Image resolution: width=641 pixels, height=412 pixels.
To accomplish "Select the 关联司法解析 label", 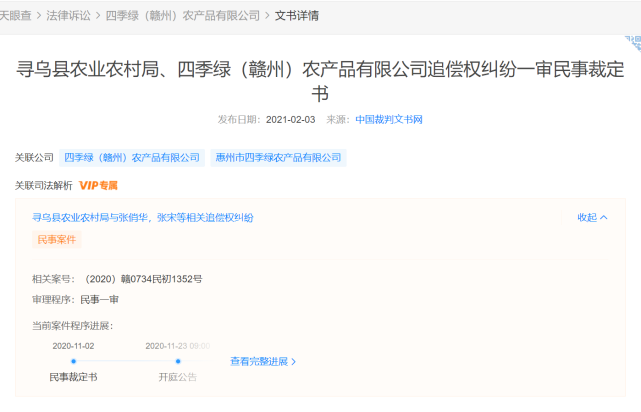I will pyautogui.click(x=44, y=186).
